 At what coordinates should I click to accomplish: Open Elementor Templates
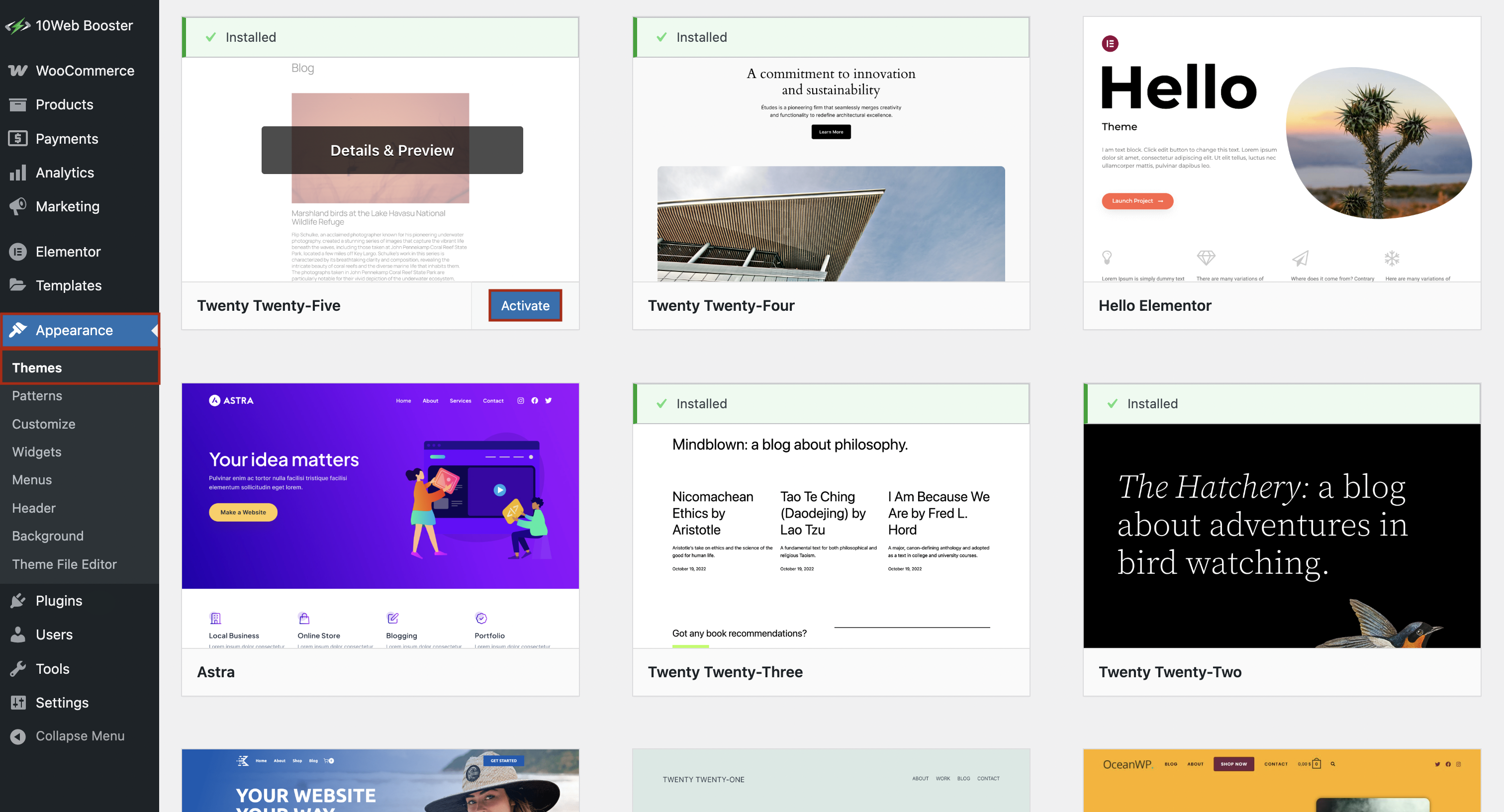coord(69,285)
